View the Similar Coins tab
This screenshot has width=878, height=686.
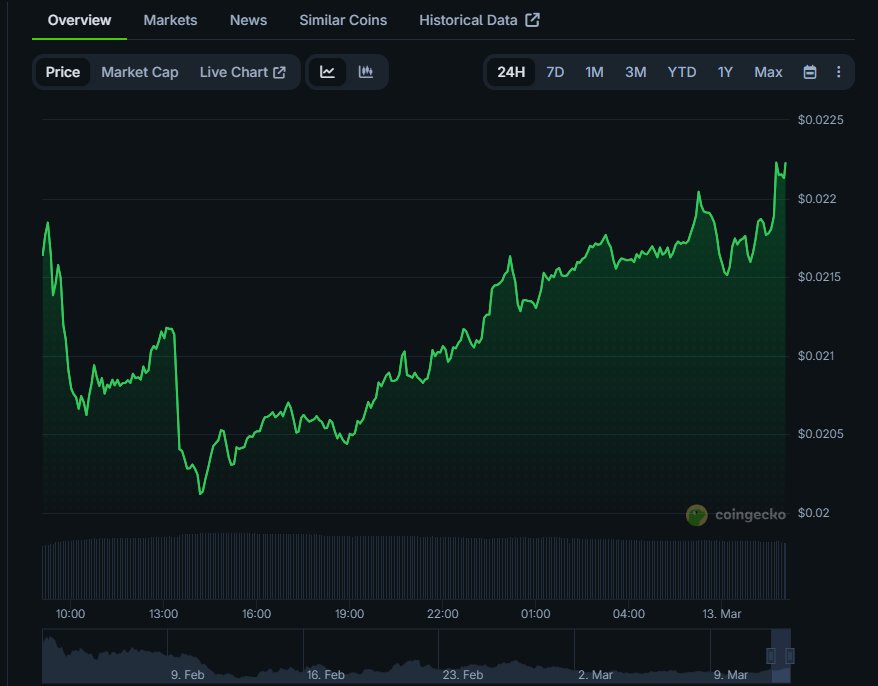click(x=343, y=20)
